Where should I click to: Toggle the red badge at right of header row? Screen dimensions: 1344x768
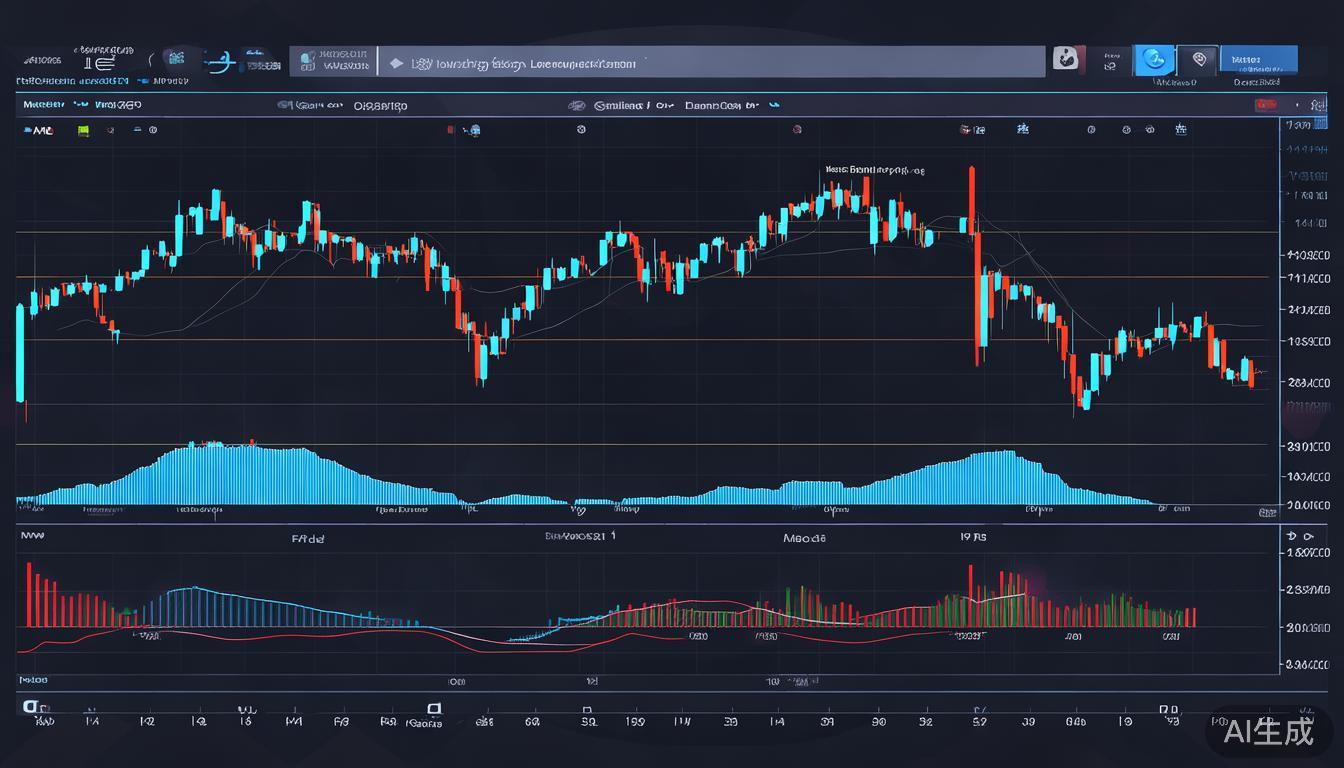1267,105
